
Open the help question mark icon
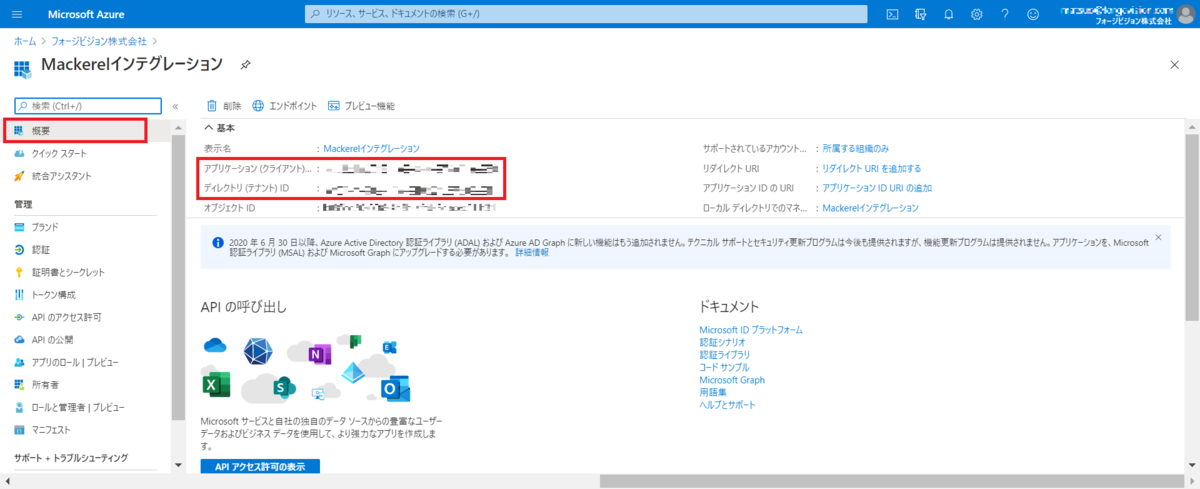(x=1005, y=14)
